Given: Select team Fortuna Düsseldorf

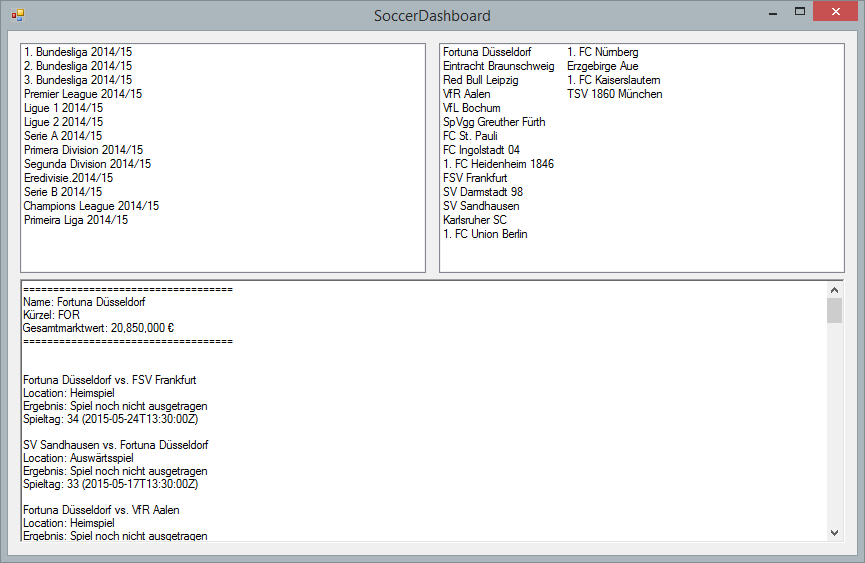Looking at the screenshot, I should tap(487, 52).
